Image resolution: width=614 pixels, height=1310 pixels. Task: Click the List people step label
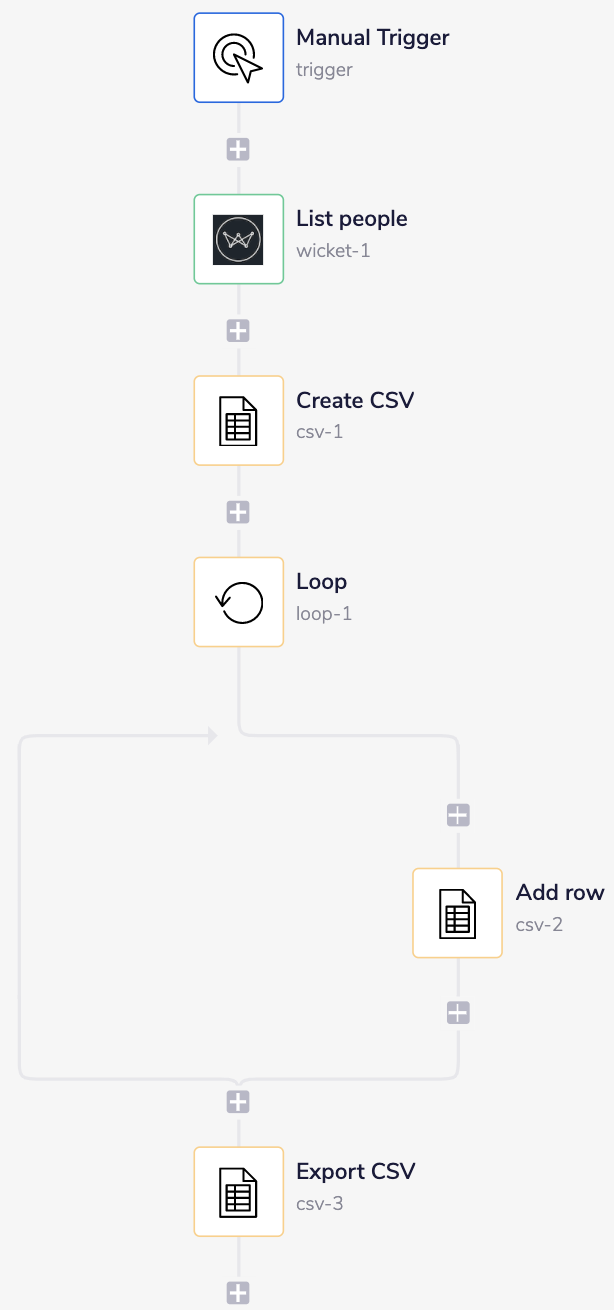pos(351,218)
